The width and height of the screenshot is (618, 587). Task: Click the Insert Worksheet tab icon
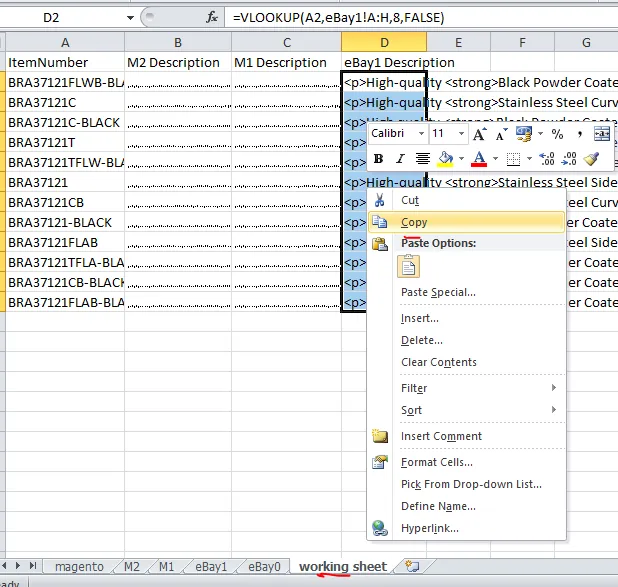coord(412,567)
